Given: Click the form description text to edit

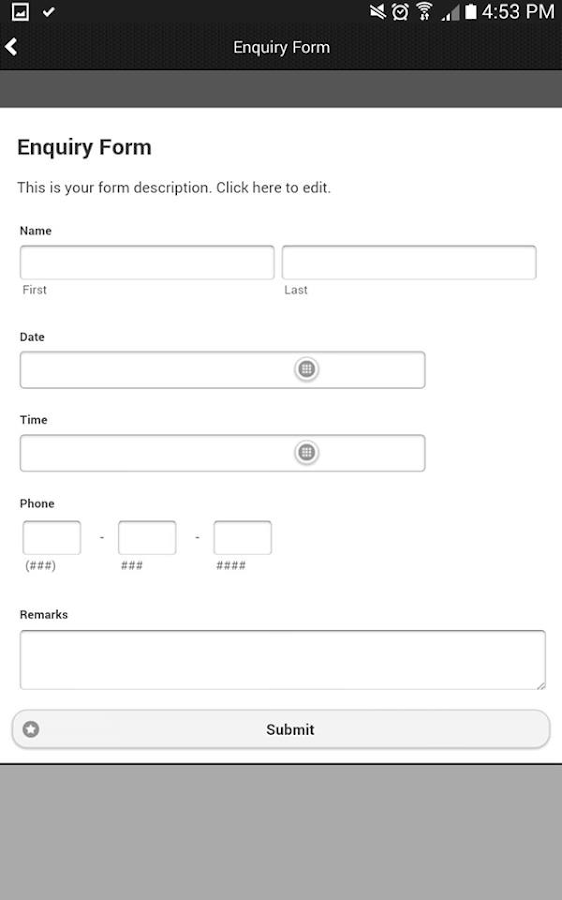Looking at the screenshot, I should 174,188.
